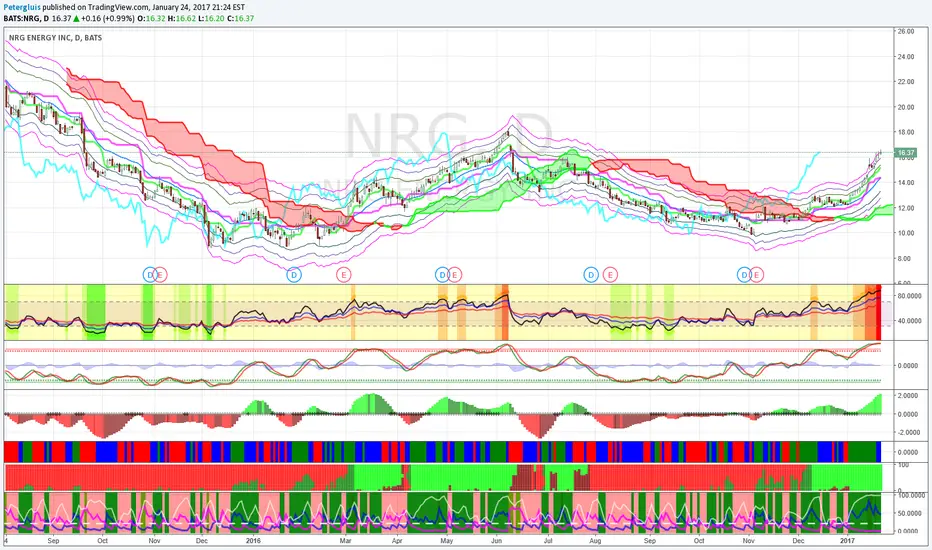This screenshot has width=932, height=550.
Task: Click the green up-arrow price change indicator
Action: 77,18
